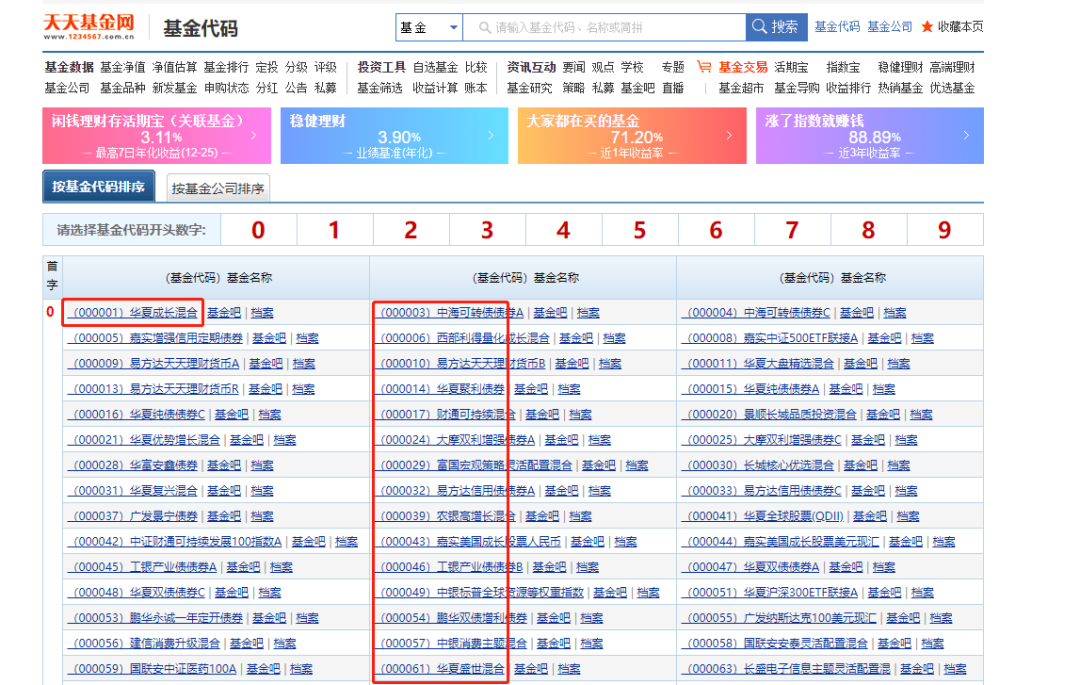Open the 直播 navigation item
Image resolution: width=1080 pixels, height=685 pixels.
(673, 88)
